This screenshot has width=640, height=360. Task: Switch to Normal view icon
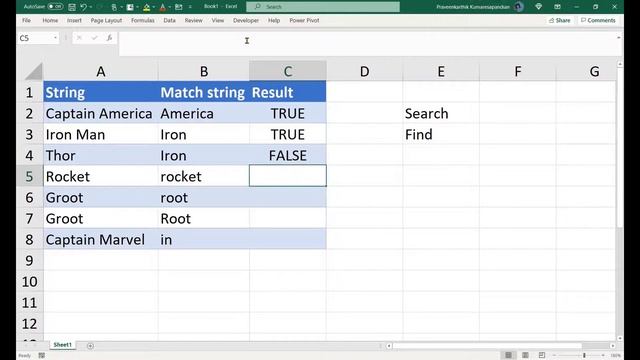point(508,355)
